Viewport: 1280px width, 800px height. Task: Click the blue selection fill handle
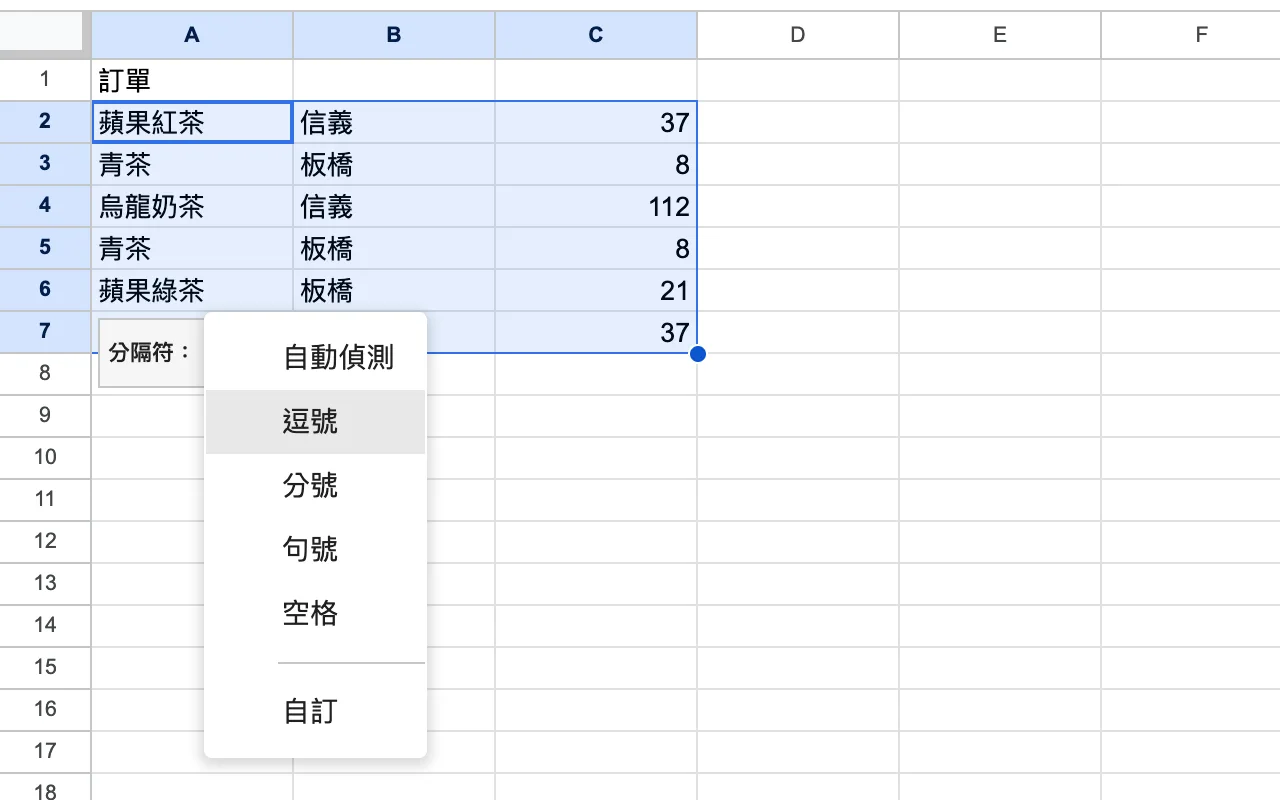click(698, 354)
